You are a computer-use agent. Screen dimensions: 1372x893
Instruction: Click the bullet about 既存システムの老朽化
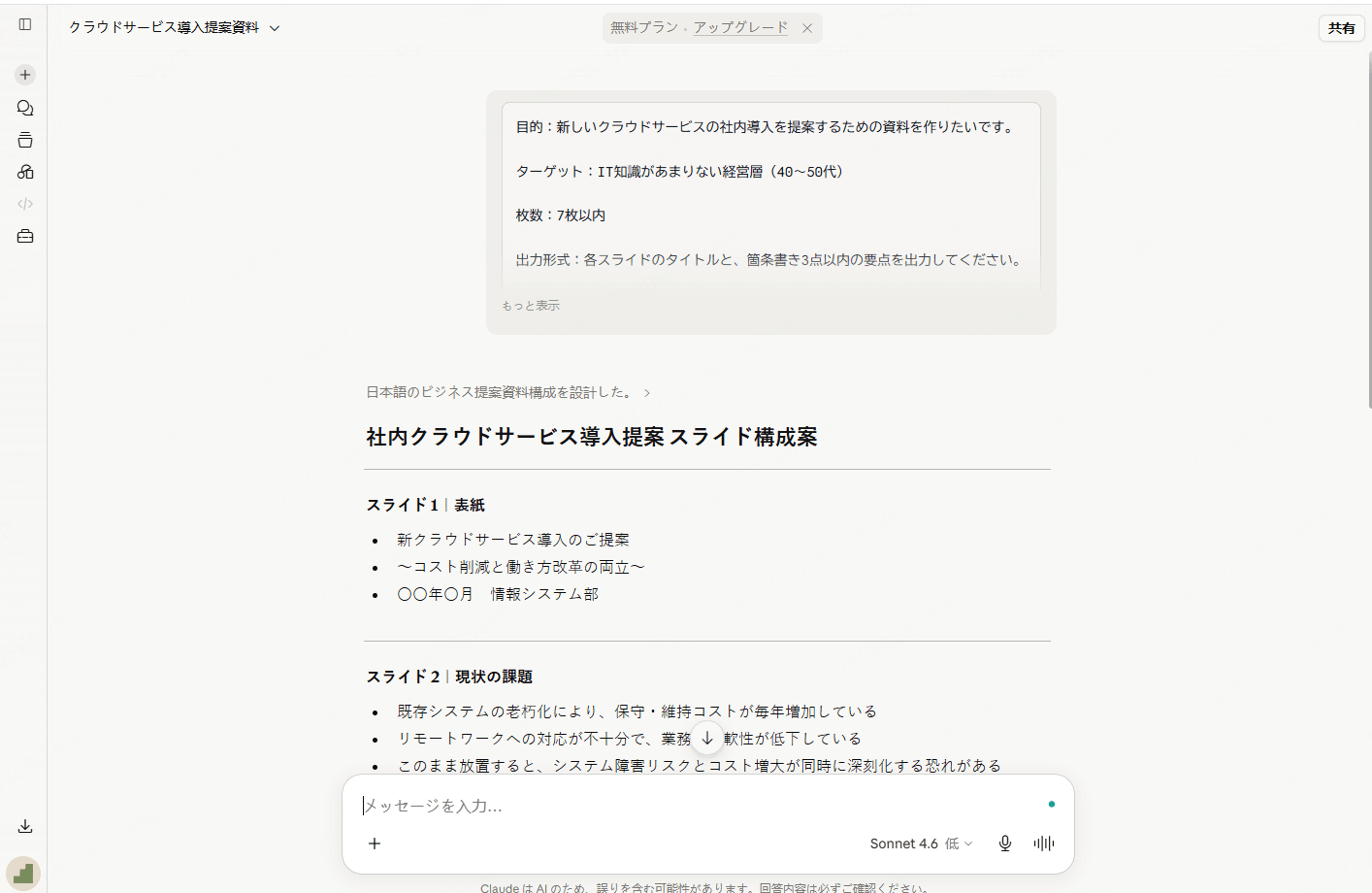coord(637,711)
